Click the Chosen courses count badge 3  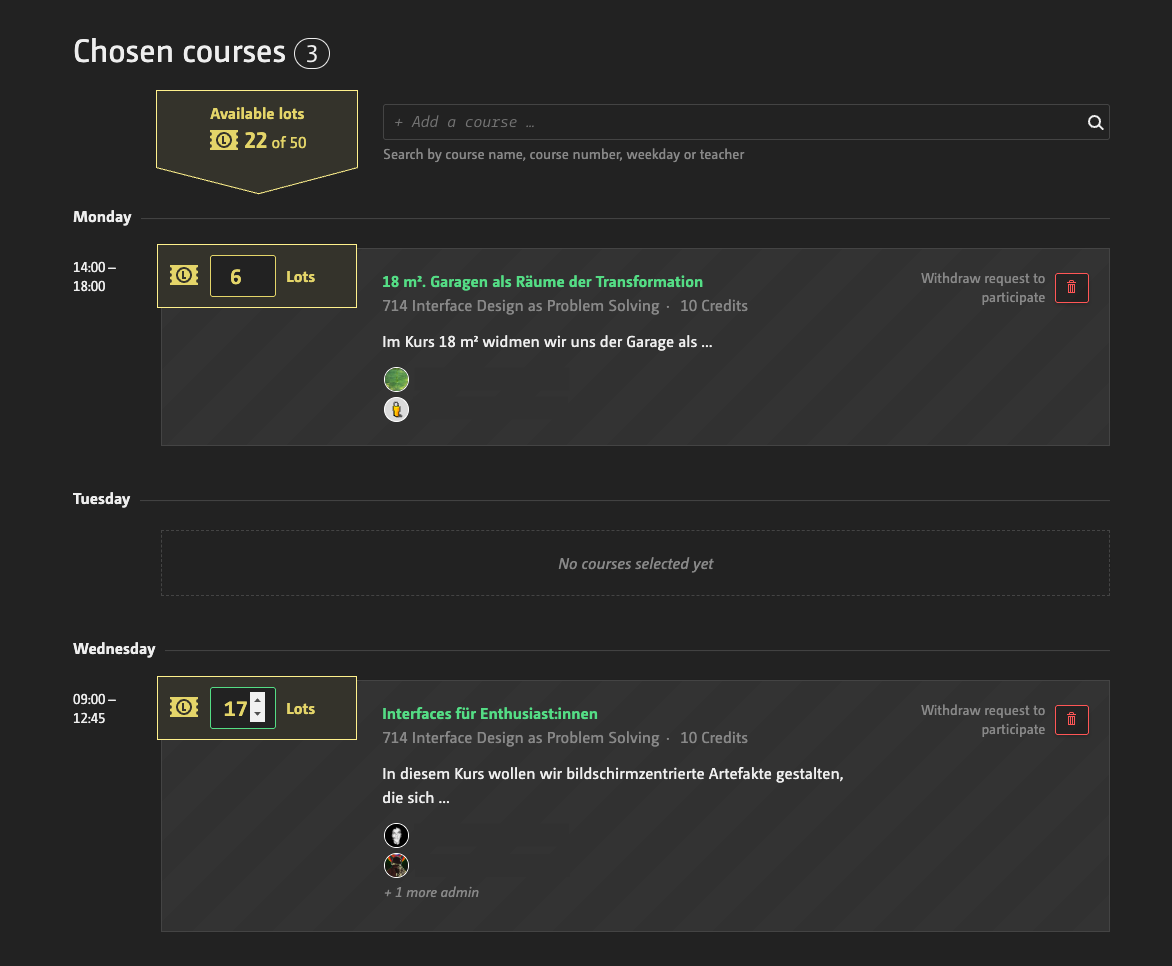pyautogui.click(x=312, y=54)
